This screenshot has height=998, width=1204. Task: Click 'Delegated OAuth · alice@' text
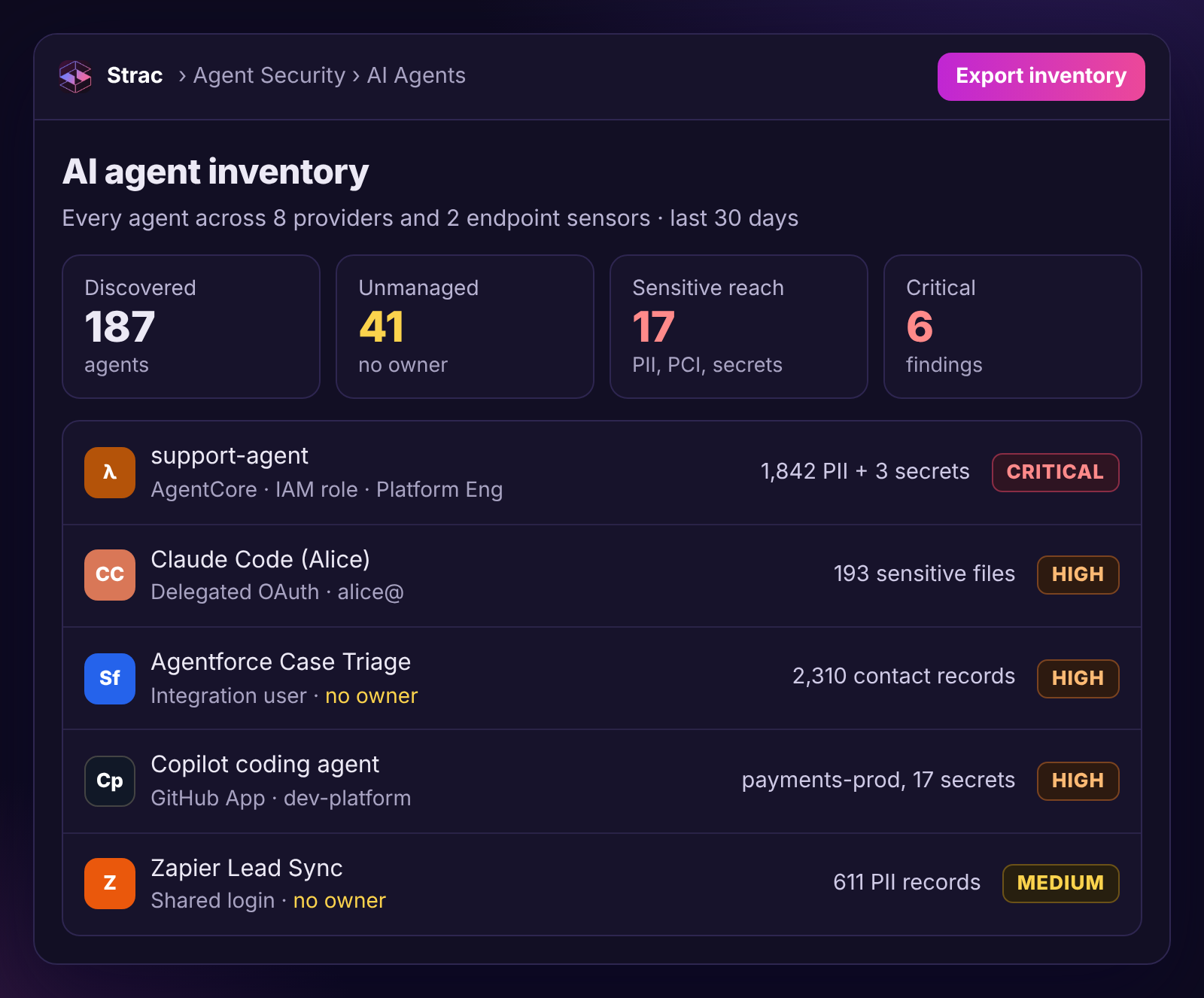coord(278,592)
